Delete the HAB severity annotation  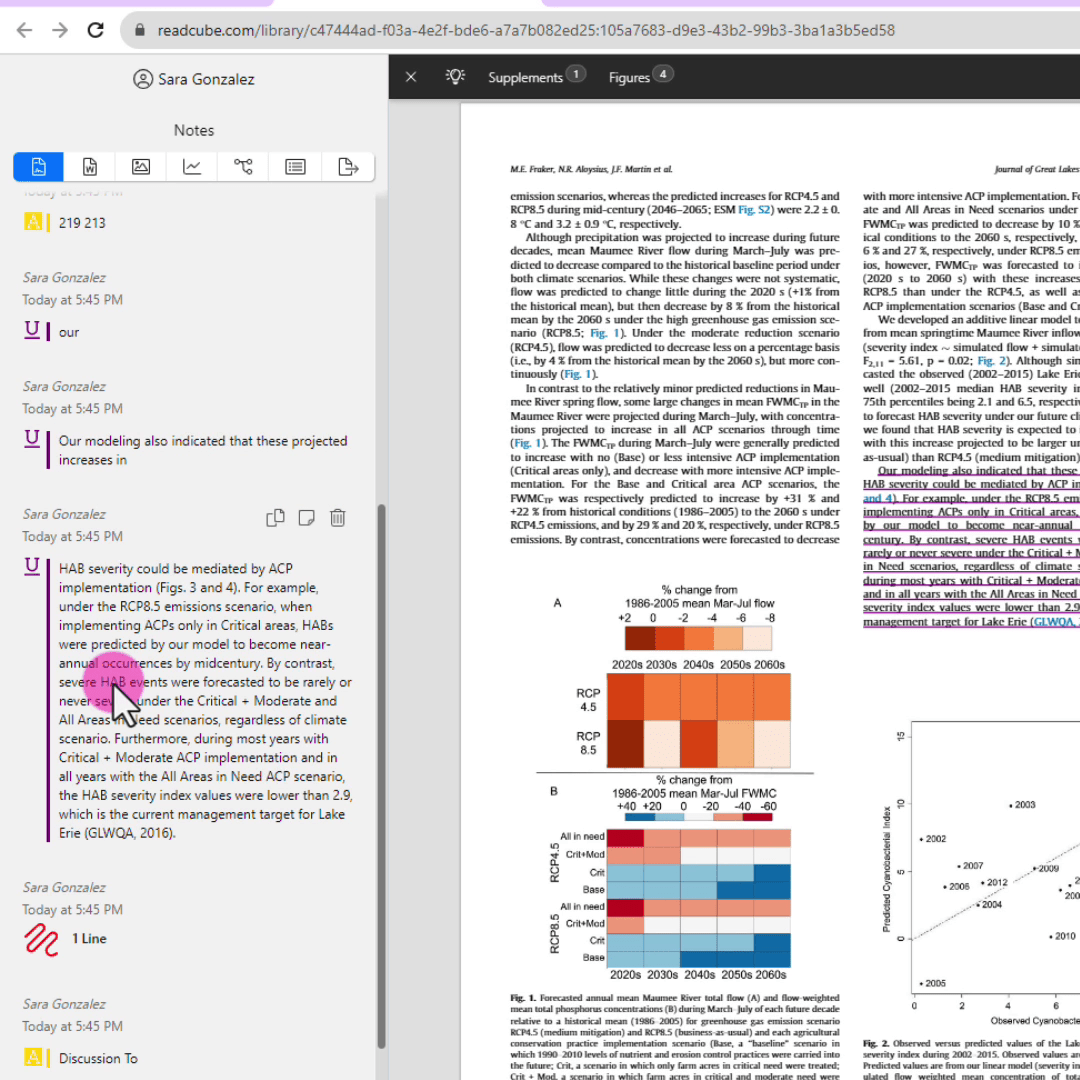(338, 517)
